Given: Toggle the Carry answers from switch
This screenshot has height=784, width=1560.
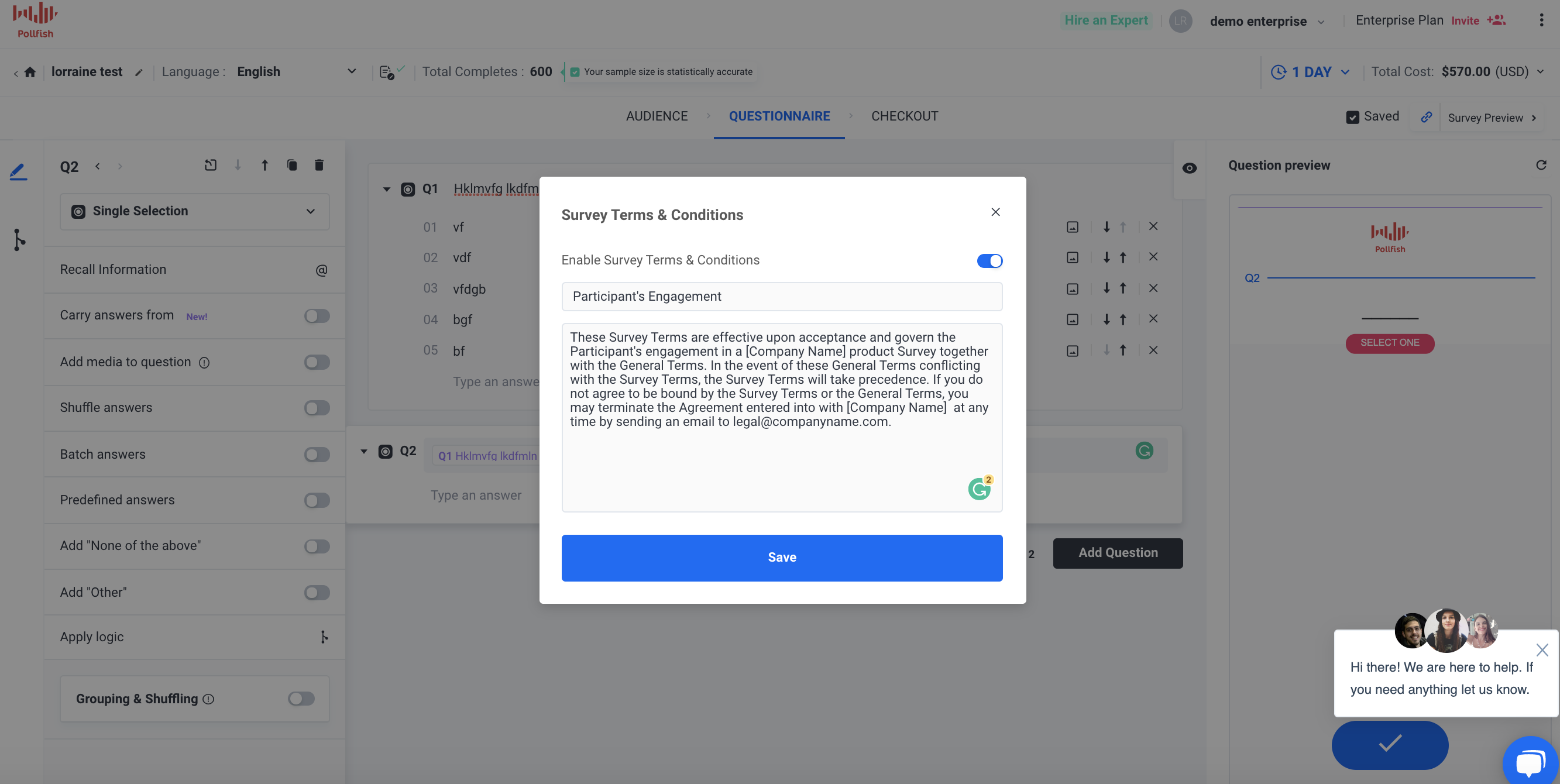Looking at the screenshot, I should pos(316,316).
